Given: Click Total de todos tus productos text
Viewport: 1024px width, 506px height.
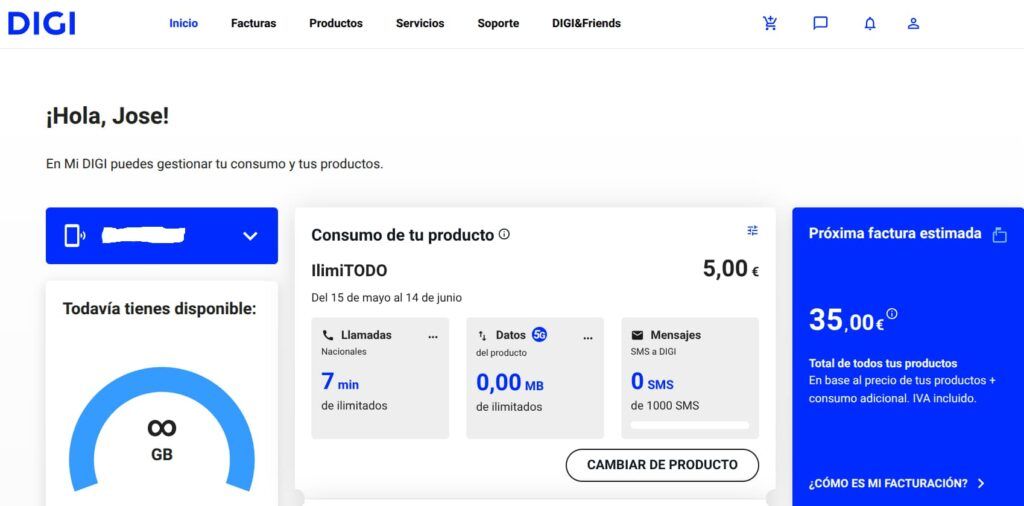Looking at the screenshot, I should 883,364.
